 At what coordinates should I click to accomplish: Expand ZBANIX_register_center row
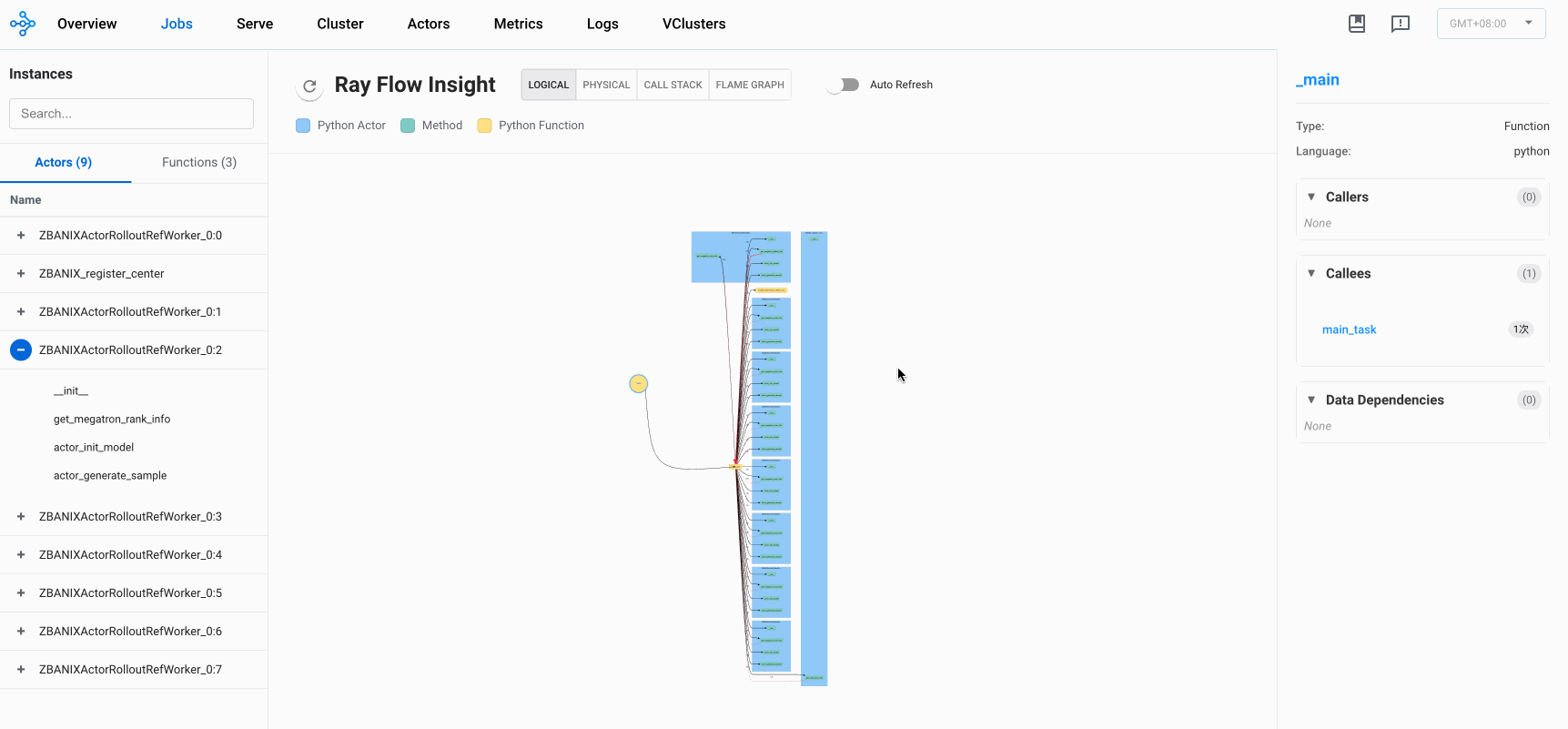click(21, 274)
